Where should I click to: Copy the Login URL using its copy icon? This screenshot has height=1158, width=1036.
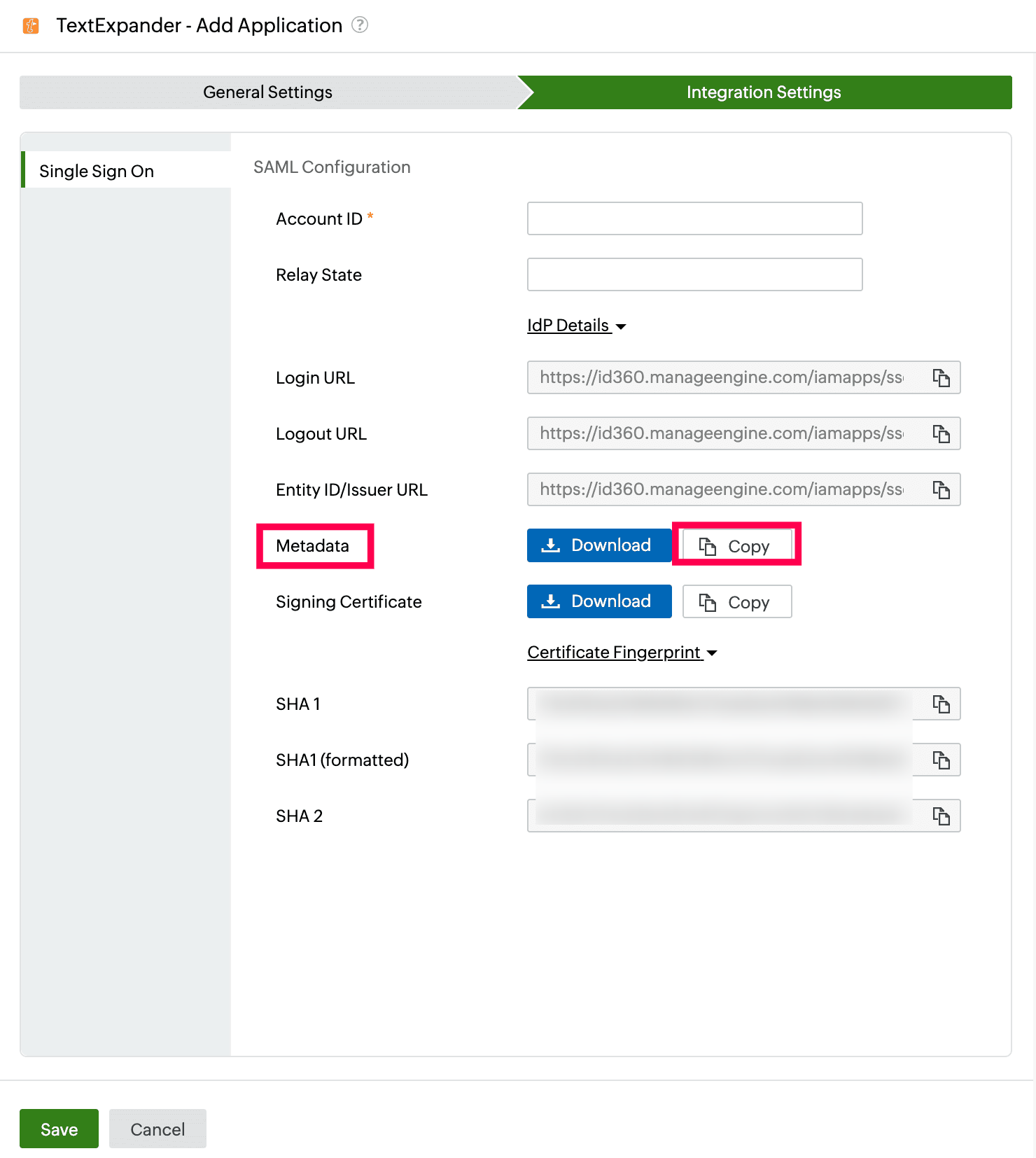pyautogui.click(x=941, y=378)
